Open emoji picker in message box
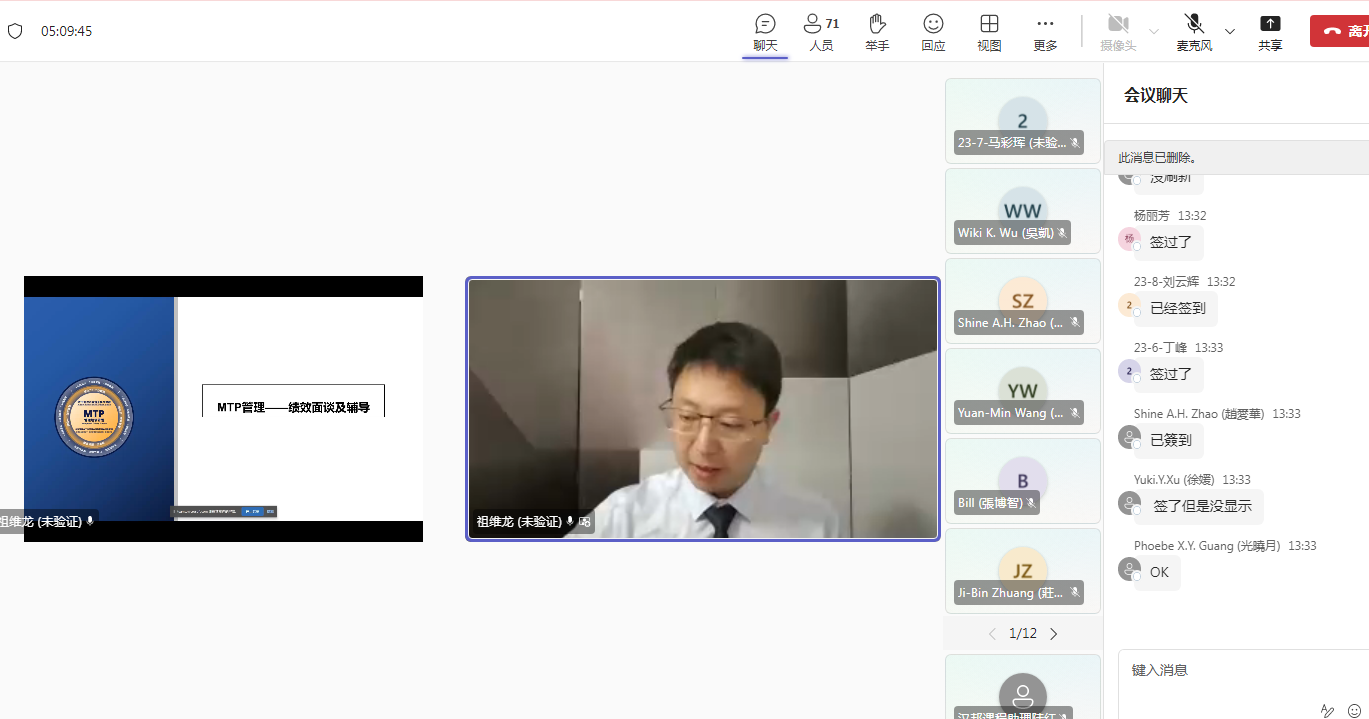The width and height of the screenshot is (1369, 719). 1354,710
